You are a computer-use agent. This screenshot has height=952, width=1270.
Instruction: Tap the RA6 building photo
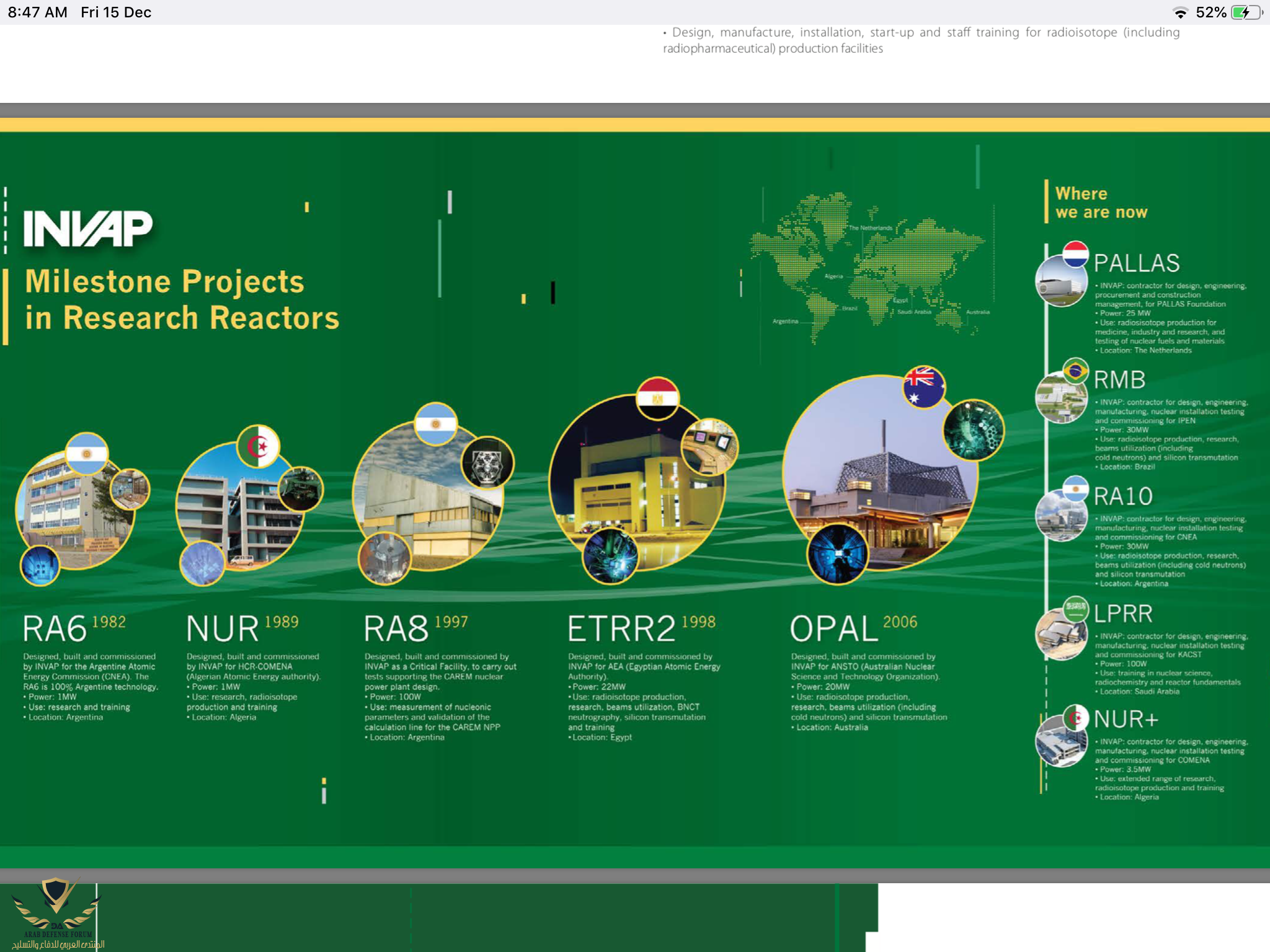tap(68, 508)
